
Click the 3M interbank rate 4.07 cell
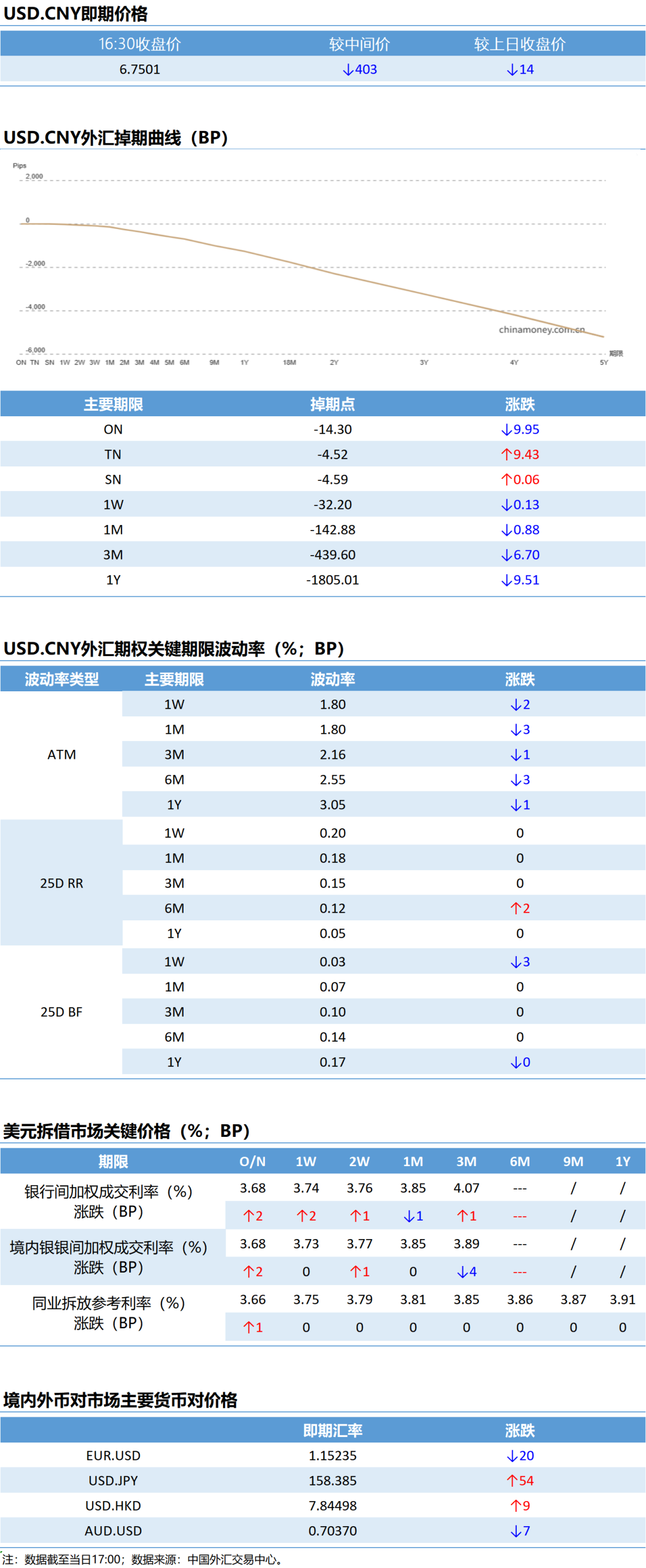(x=467, y=1188)
